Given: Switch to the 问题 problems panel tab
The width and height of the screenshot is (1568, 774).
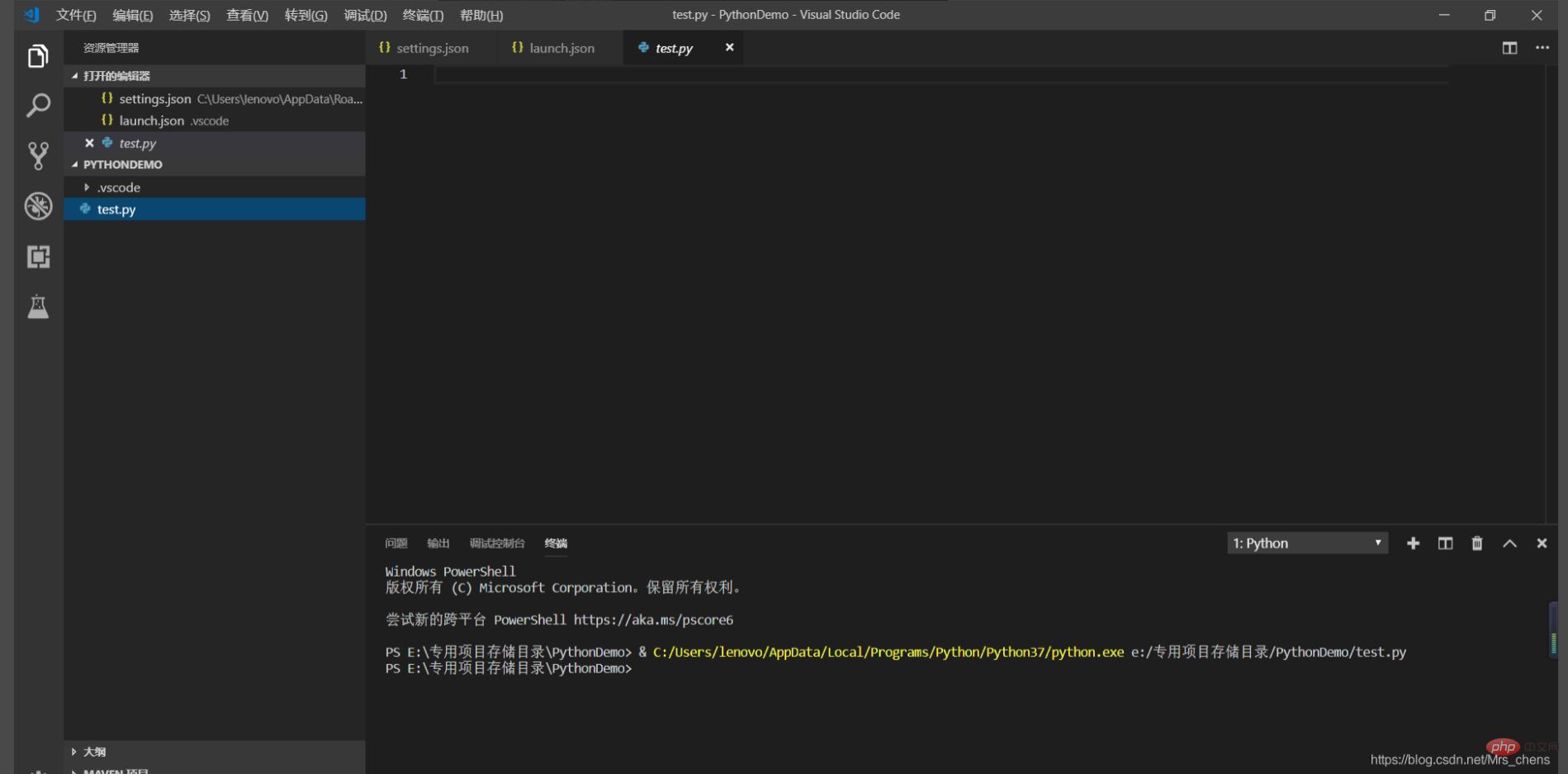Looking at the screenshot, I should pyautogui.click(x=396, y=544).
